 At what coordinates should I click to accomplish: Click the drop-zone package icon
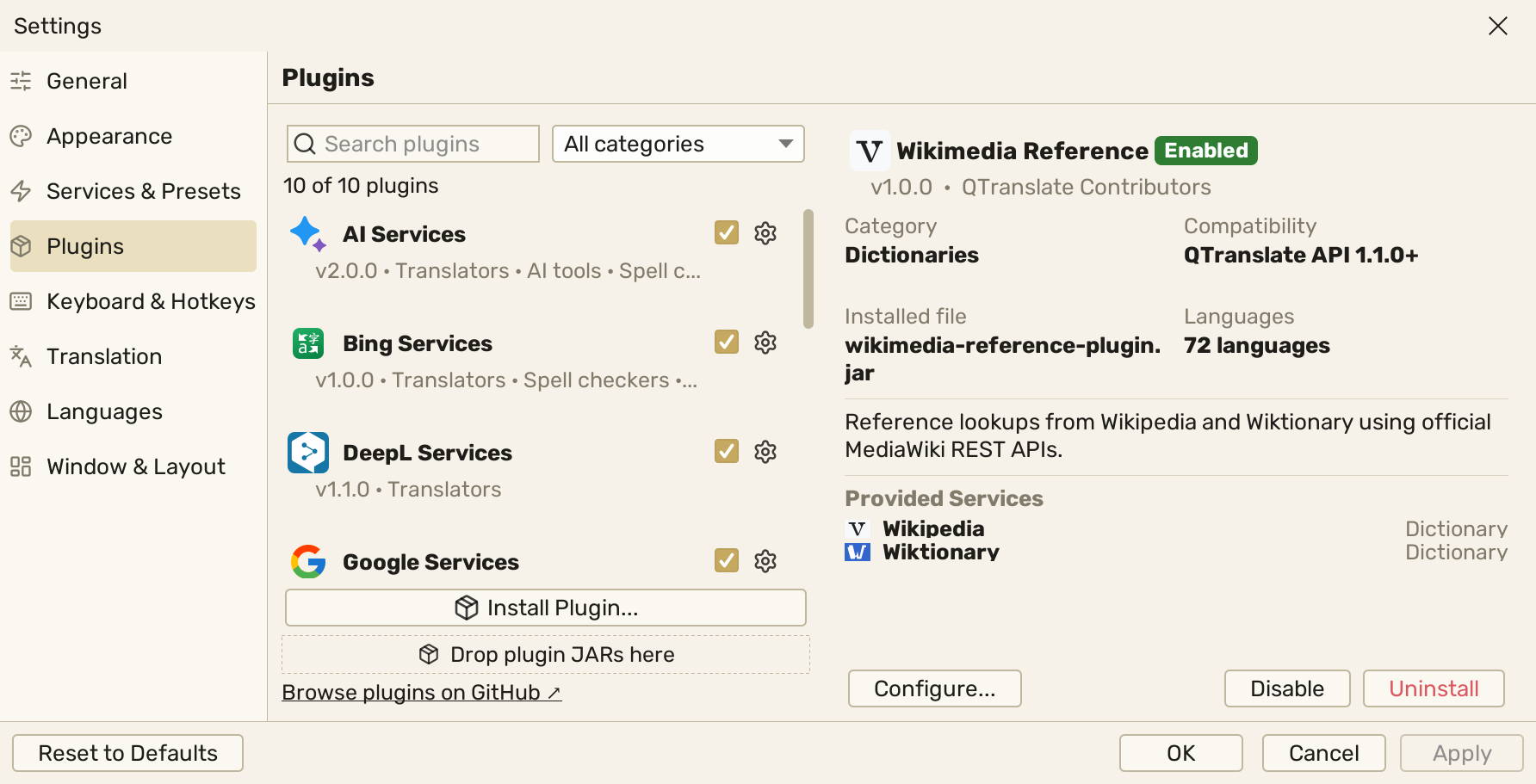429,654
